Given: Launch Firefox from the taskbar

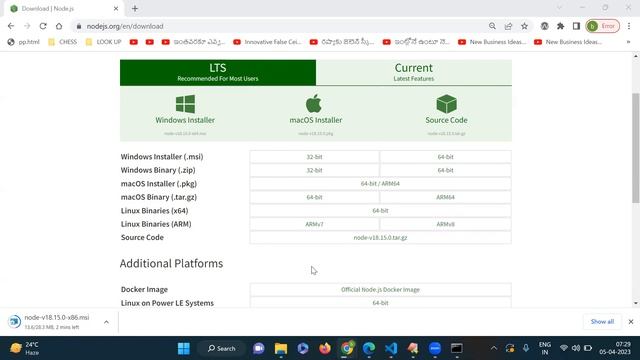Looking at the screenshot, I should [325, 348].
